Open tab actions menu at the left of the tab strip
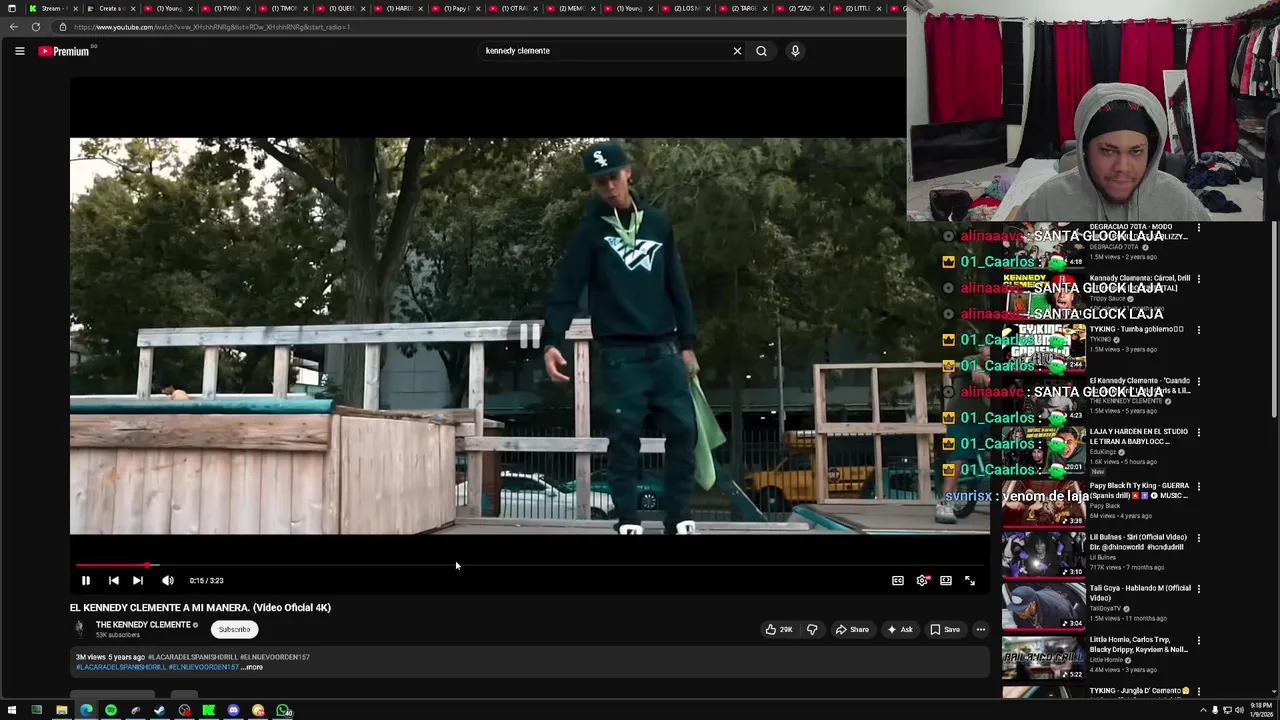The image size is (1280, 720). point(12,8)
